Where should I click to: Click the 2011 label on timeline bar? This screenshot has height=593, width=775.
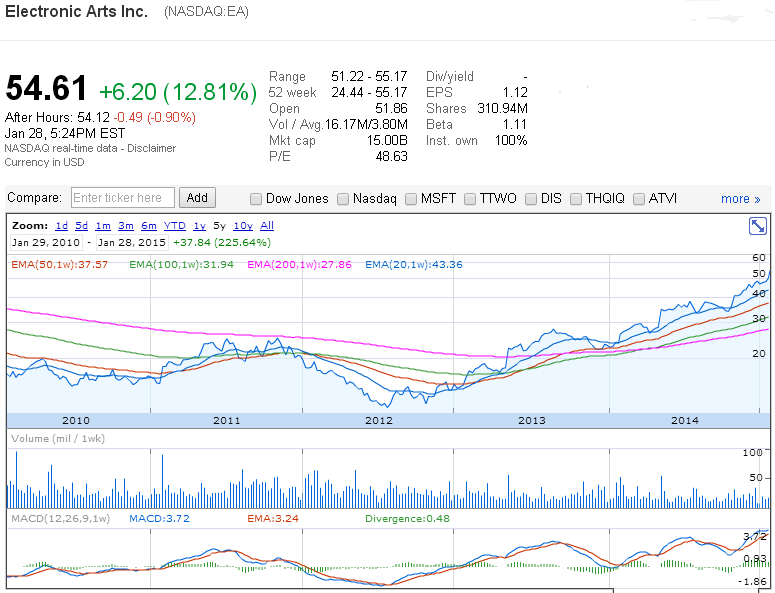[226, 421]
